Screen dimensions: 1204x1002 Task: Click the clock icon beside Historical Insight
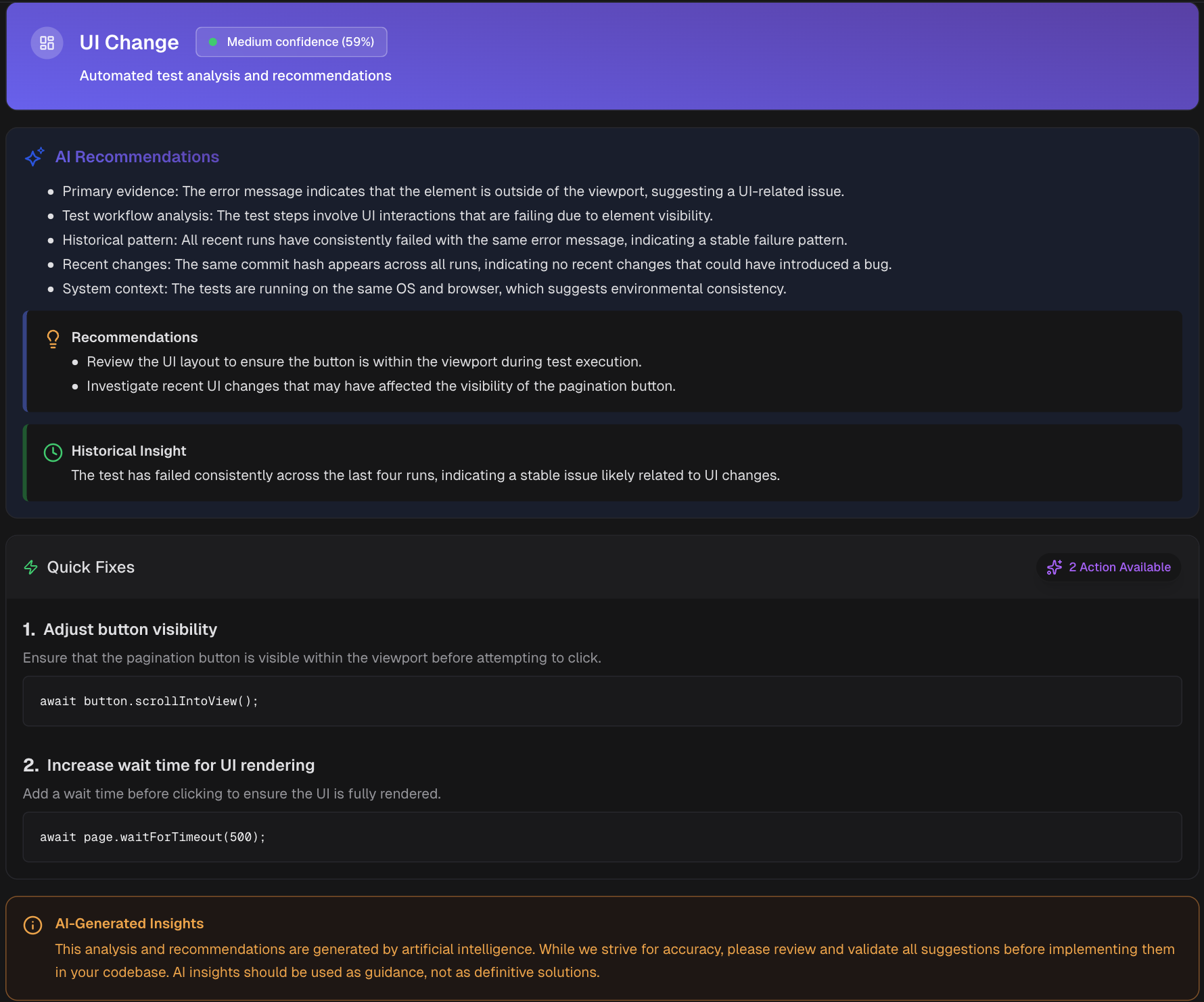tap(53, 452)
